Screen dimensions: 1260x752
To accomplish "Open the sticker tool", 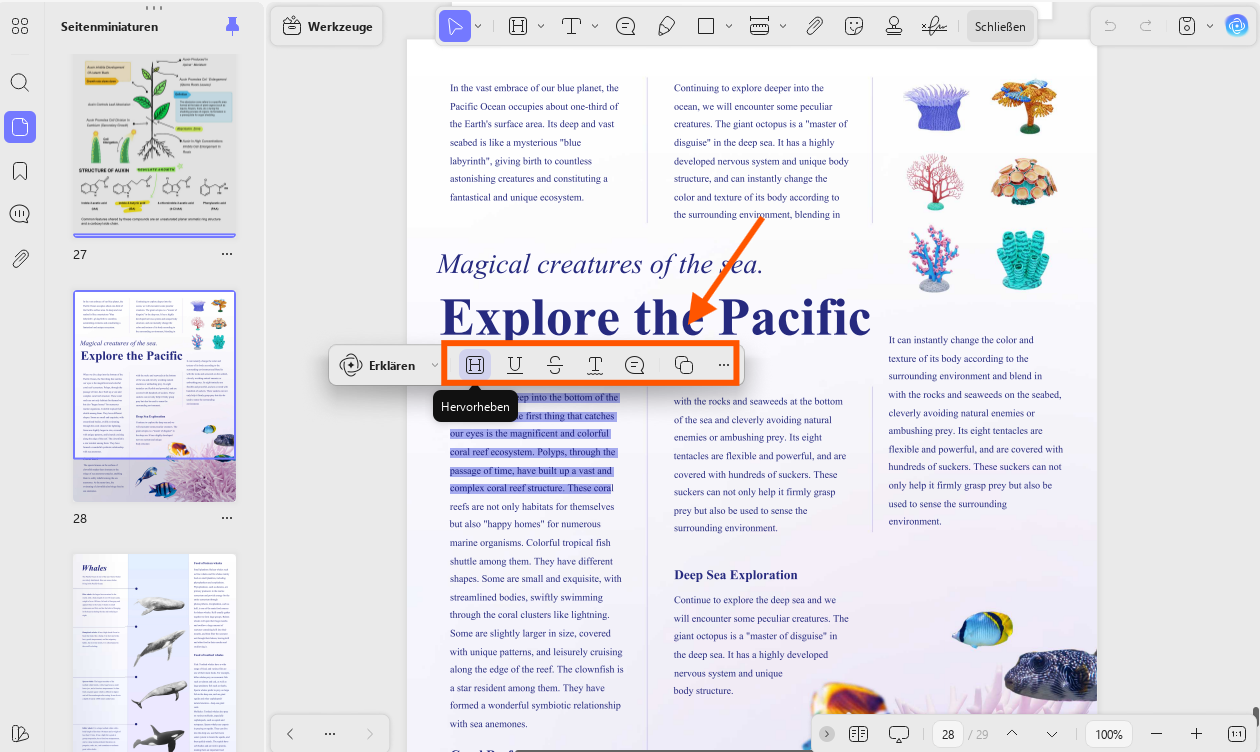I will [x=854, y=27].
